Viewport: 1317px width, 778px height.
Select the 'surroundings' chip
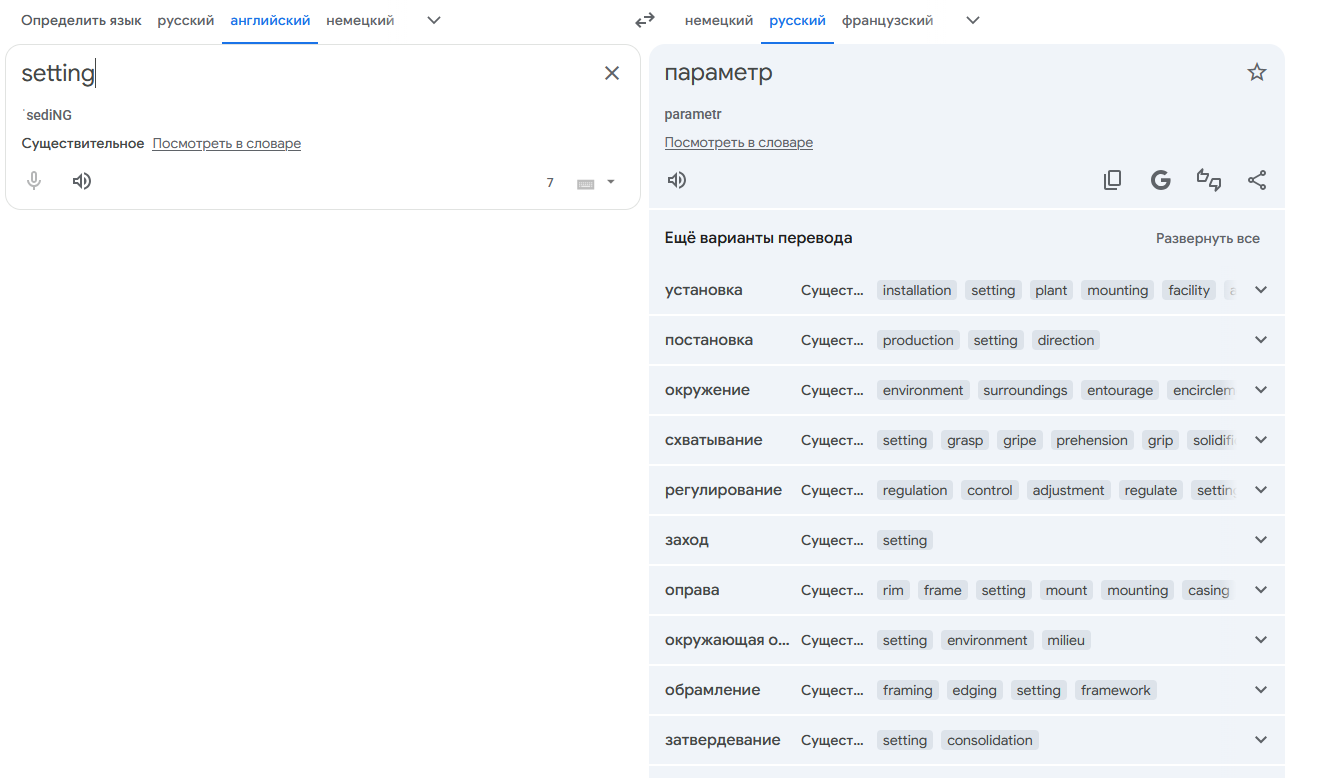(1025, 390)
